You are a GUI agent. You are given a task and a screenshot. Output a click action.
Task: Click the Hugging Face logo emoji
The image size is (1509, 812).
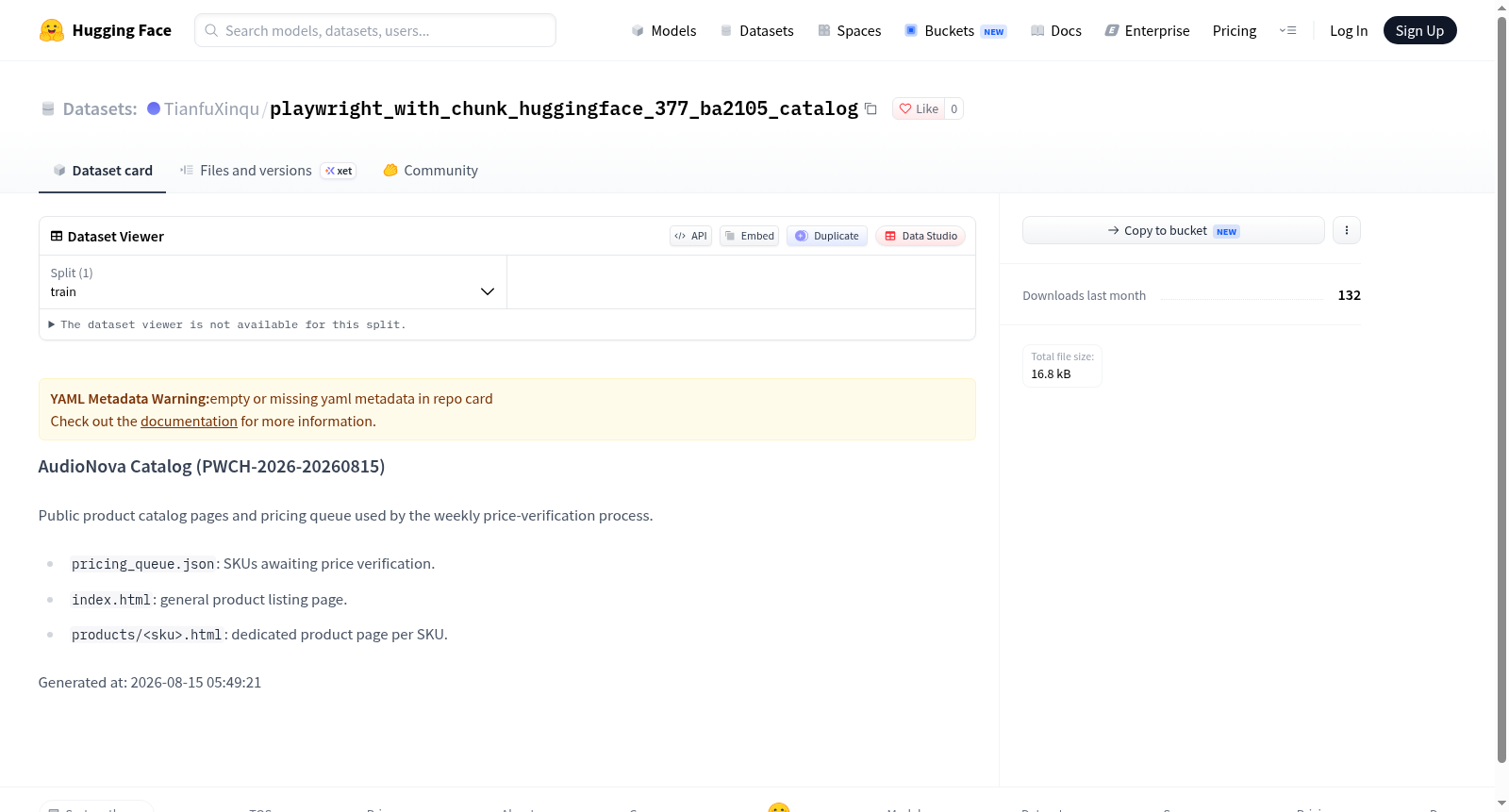pyautogui.click(x=52, y=30)
